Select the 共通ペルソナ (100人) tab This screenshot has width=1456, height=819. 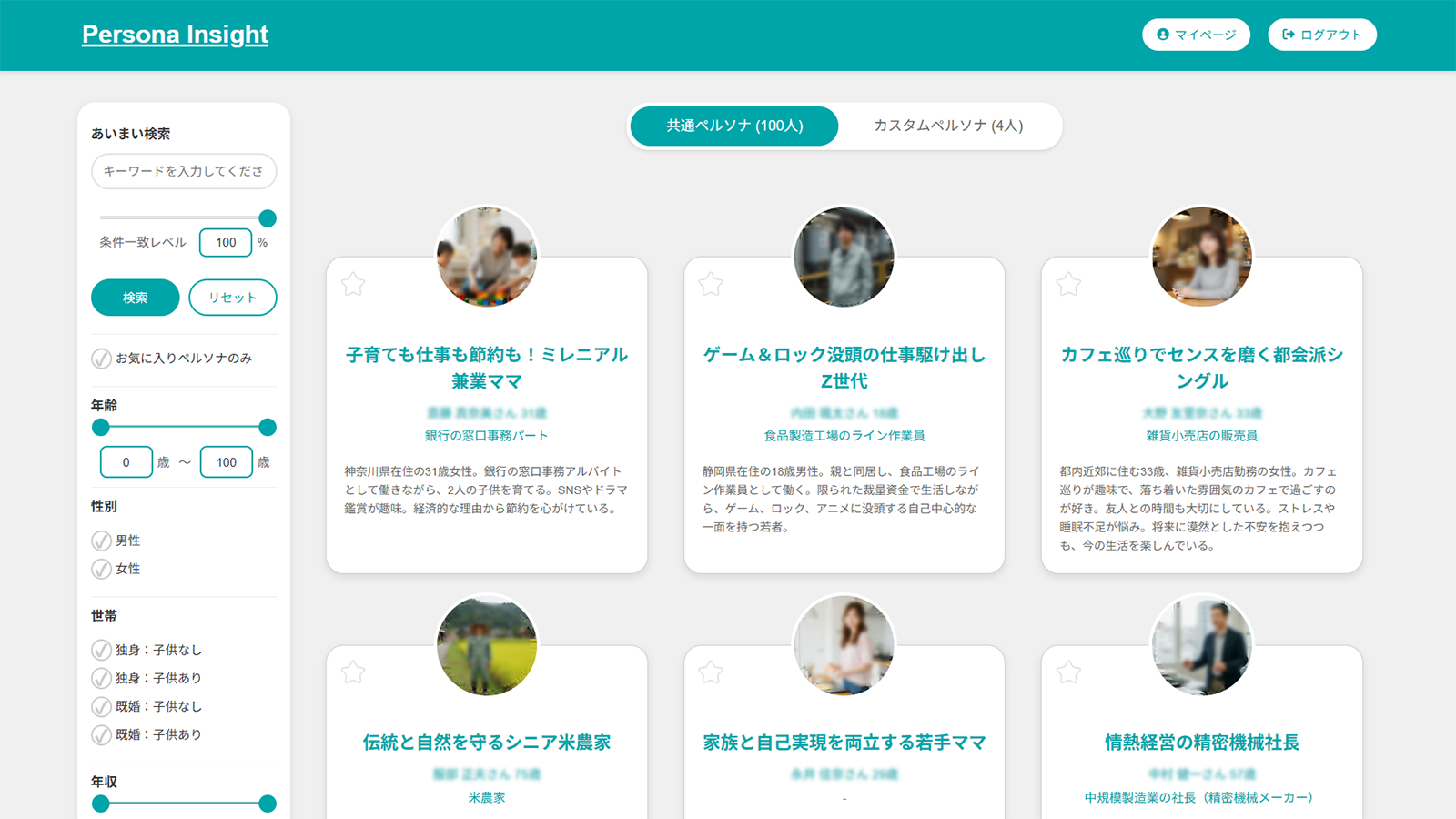coord(733,126)
